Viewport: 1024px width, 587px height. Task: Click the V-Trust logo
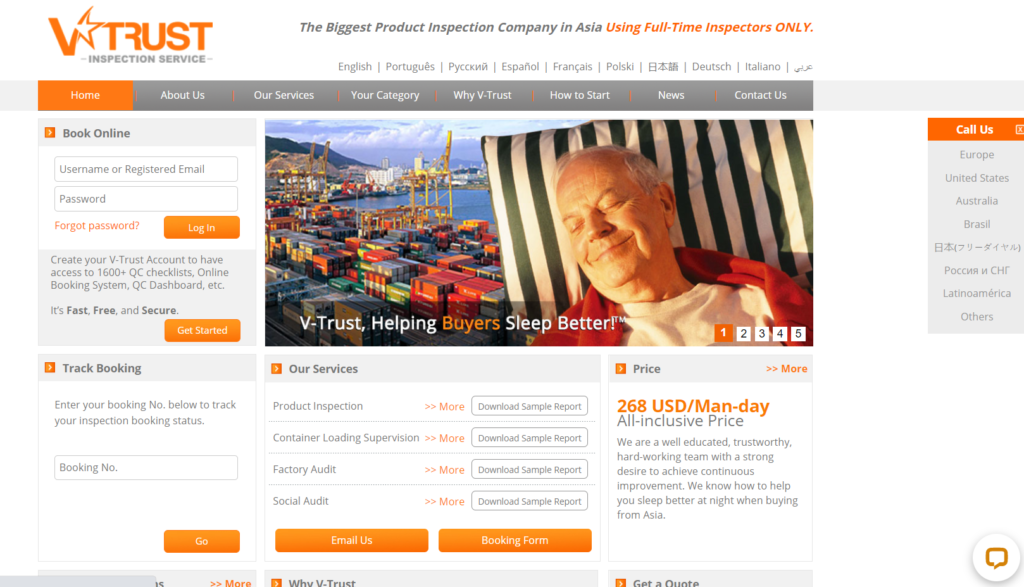click(131, 36)
